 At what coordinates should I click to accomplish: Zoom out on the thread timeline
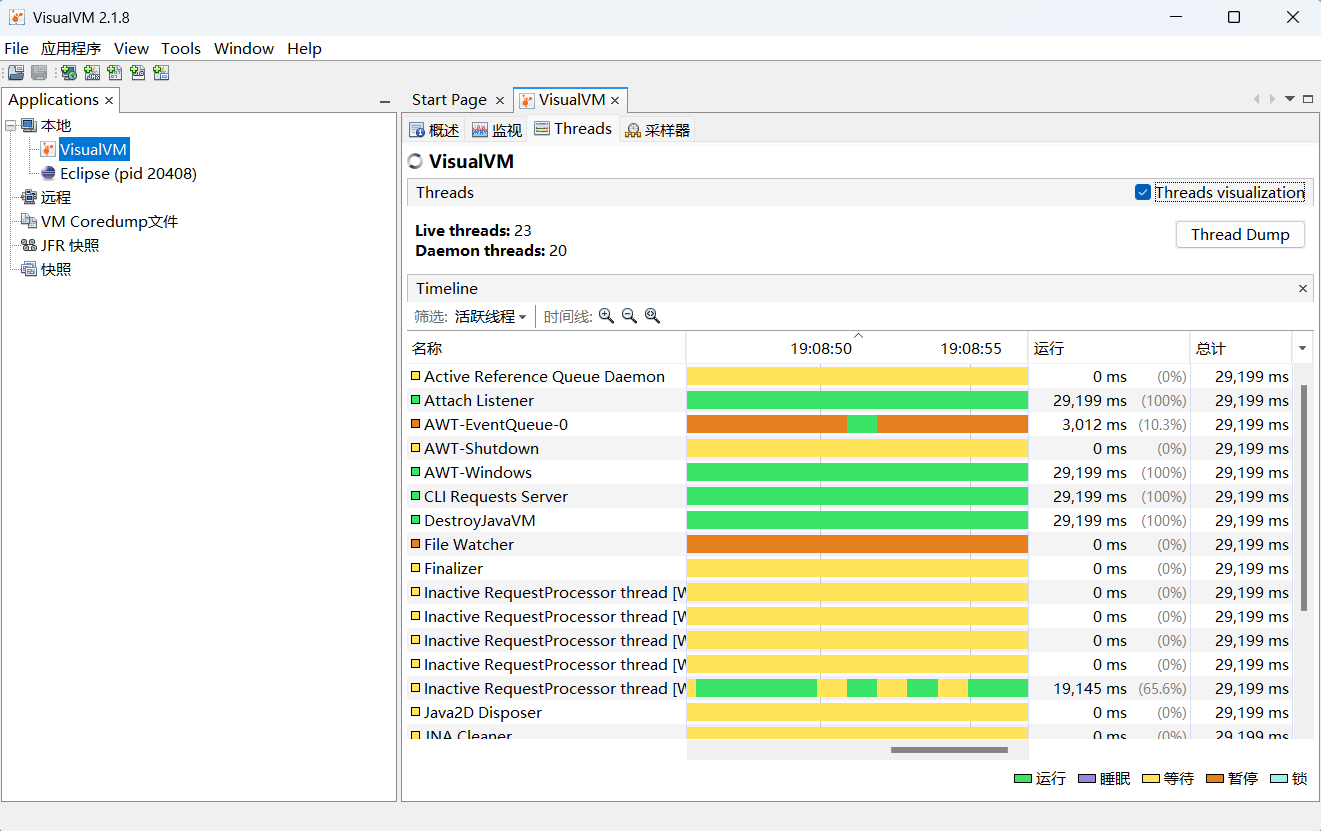pos(629,316)
